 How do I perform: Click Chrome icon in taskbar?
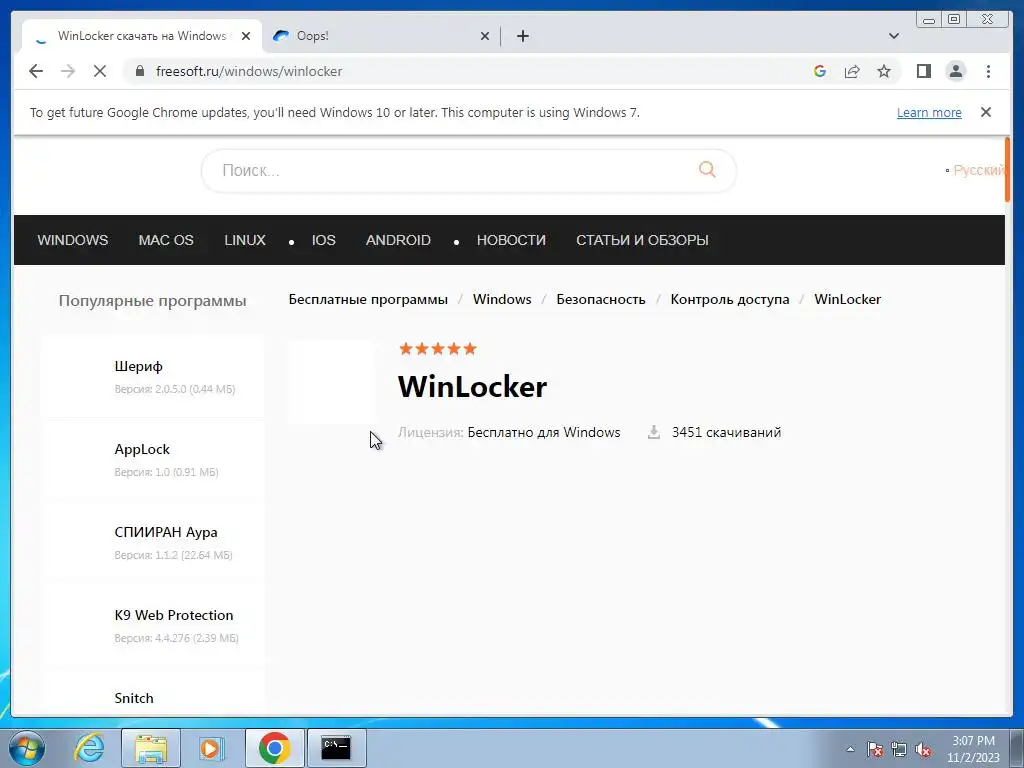[274, 748]
